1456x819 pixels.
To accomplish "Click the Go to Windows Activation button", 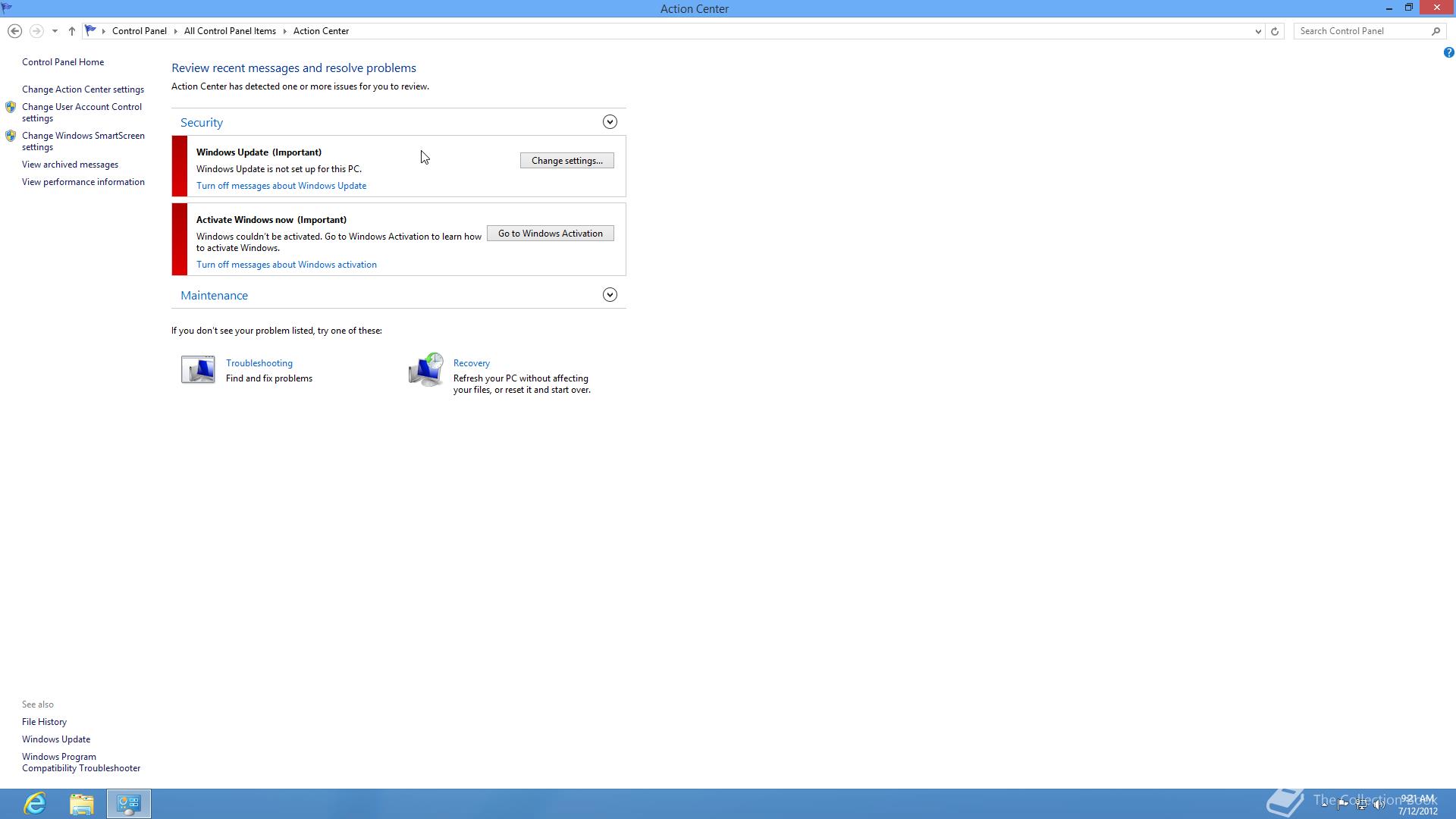I will click(551, 234).
